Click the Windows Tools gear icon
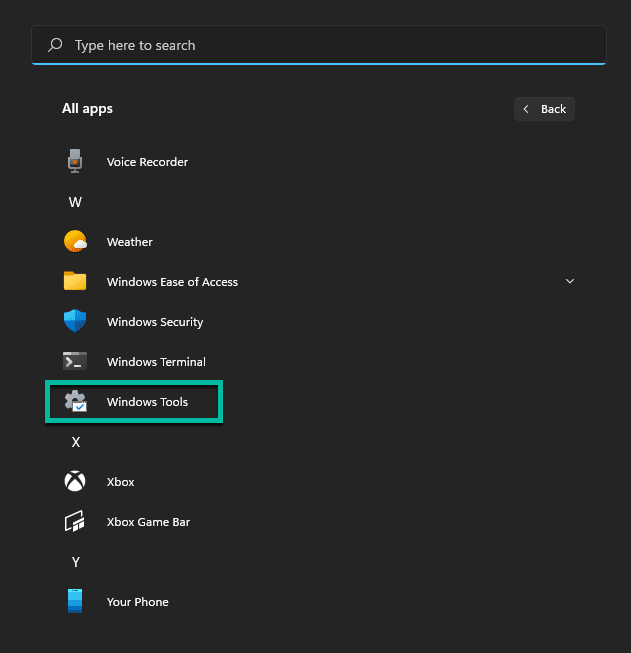Screen dimensions: 631x653 point(75,401)
